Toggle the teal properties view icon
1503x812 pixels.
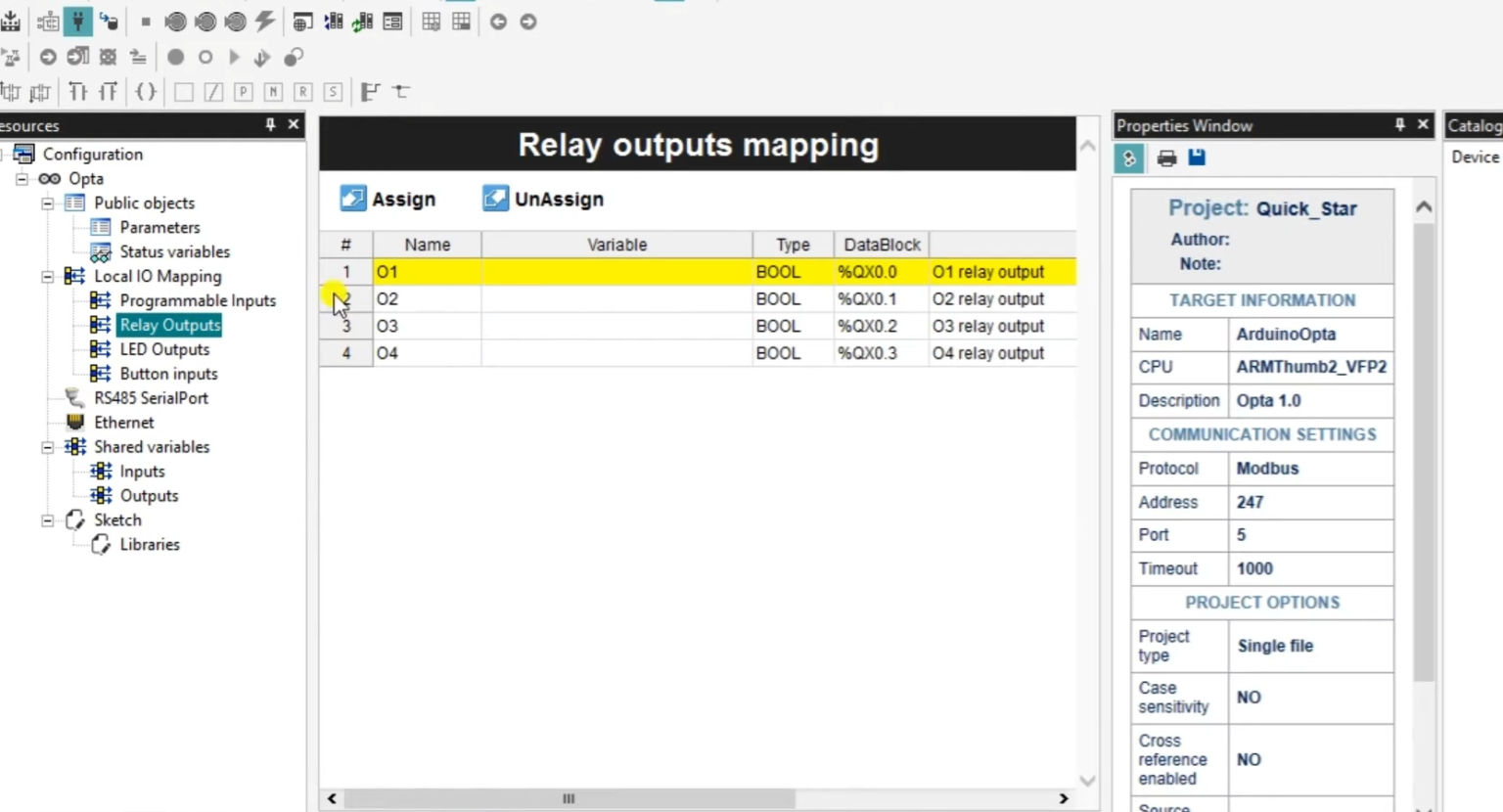tap(1128, 158)
